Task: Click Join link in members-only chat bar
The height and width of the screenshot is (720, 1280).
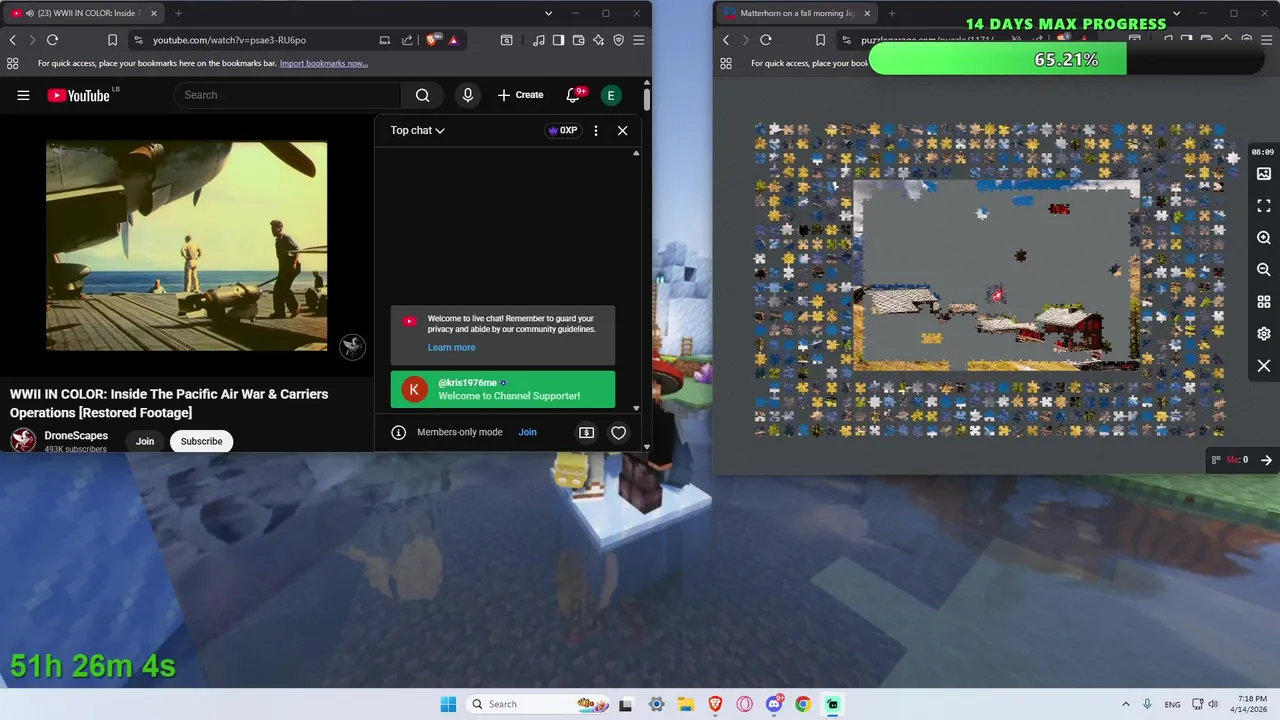Action: [527, 432]
